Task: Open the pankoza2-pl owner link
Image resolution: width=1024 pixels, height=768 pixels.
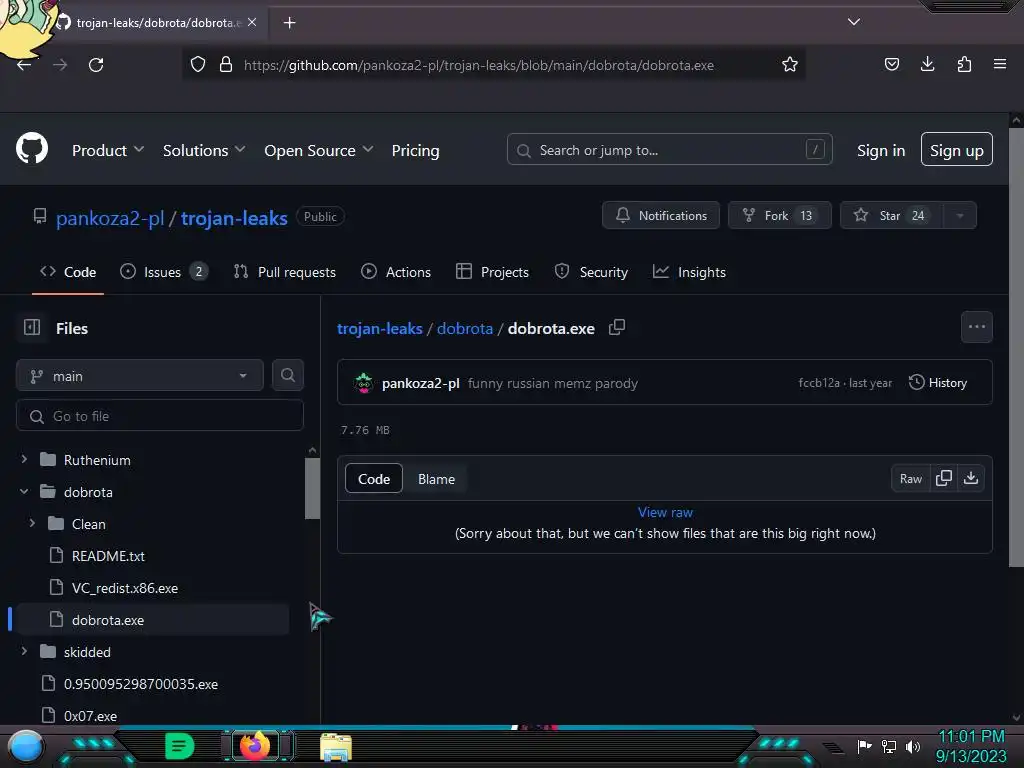Action: click(x=110, y=218)
